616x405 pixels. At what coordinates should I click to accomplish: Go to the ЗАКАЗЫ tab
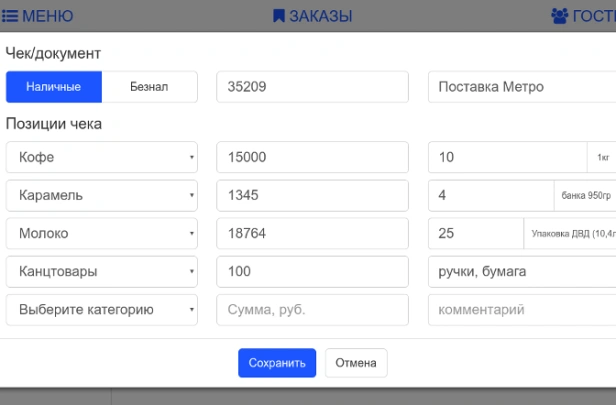[x=313, y=16]
